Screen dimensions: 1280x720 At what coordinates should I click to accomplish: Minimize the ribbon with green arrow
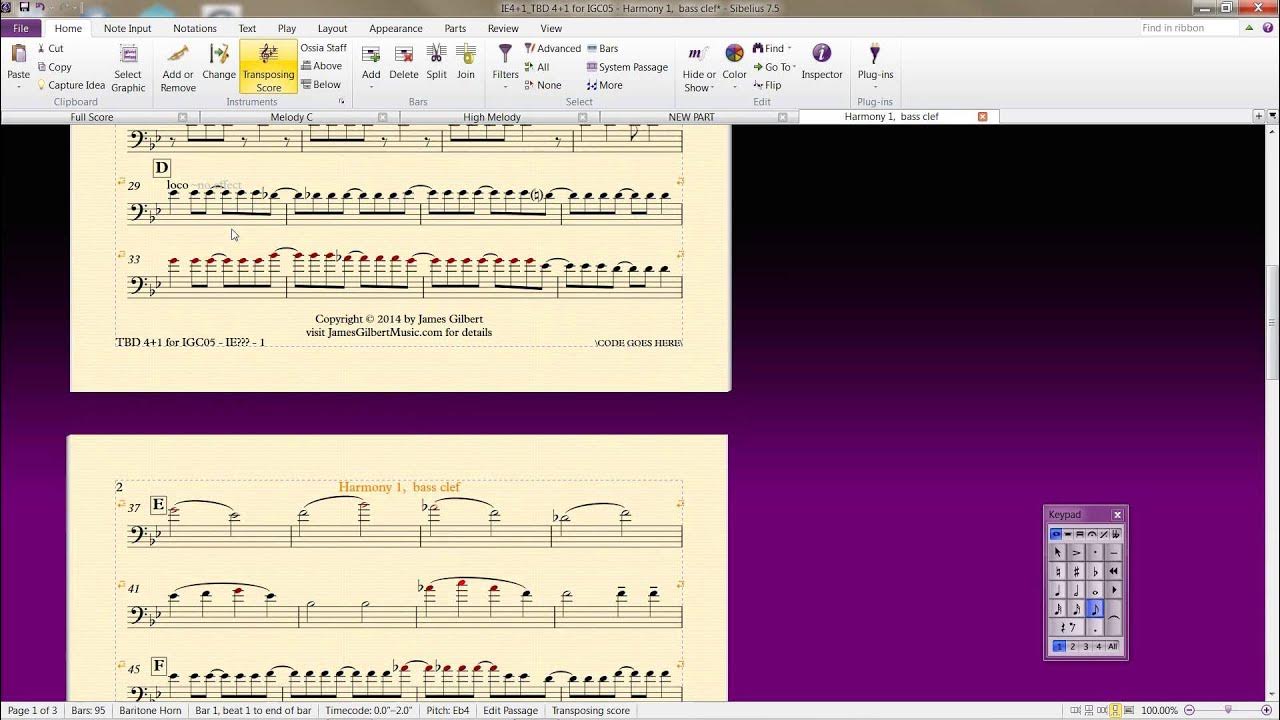pos(1249,28)
